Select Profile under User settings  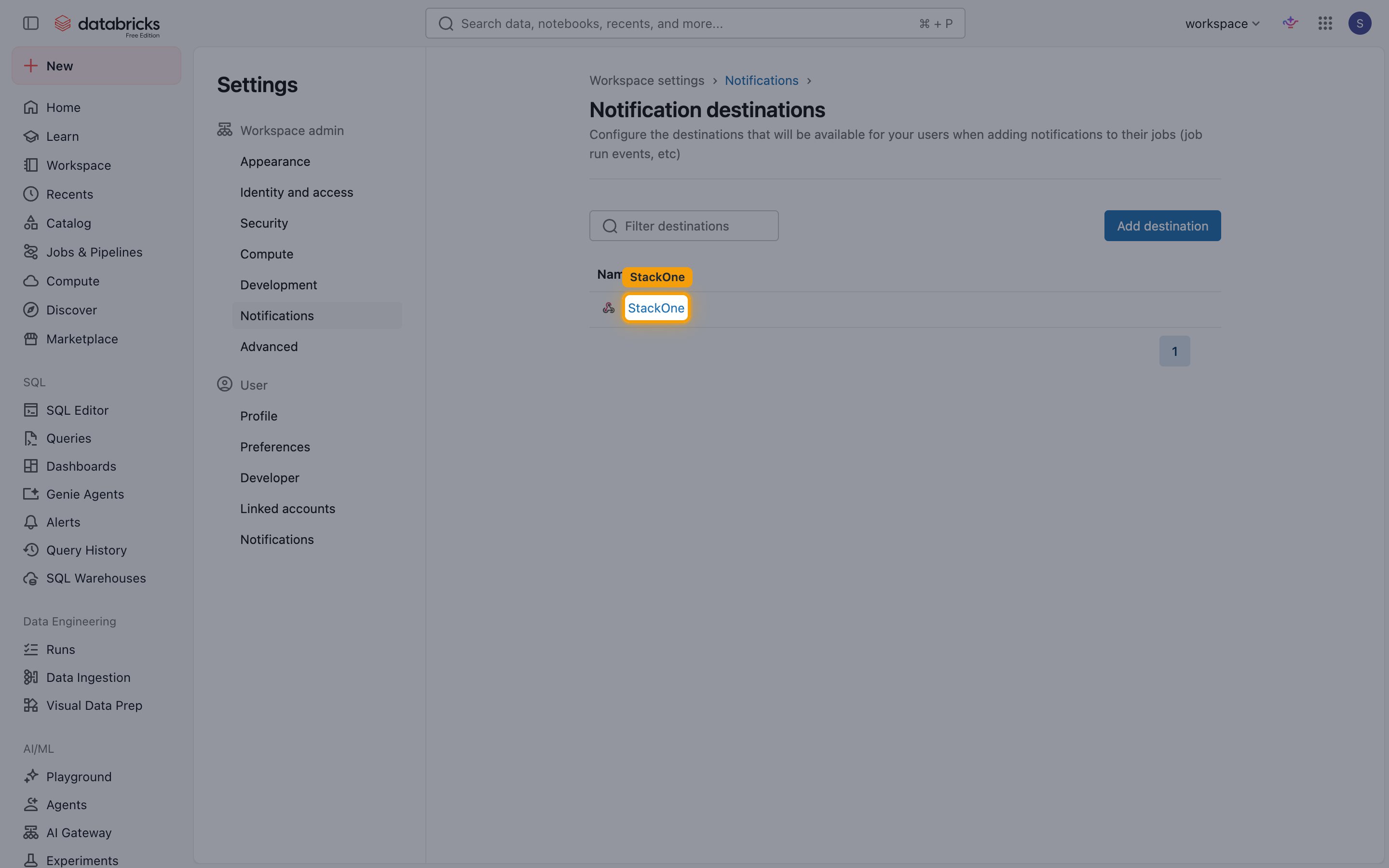(x=259, y=416)
